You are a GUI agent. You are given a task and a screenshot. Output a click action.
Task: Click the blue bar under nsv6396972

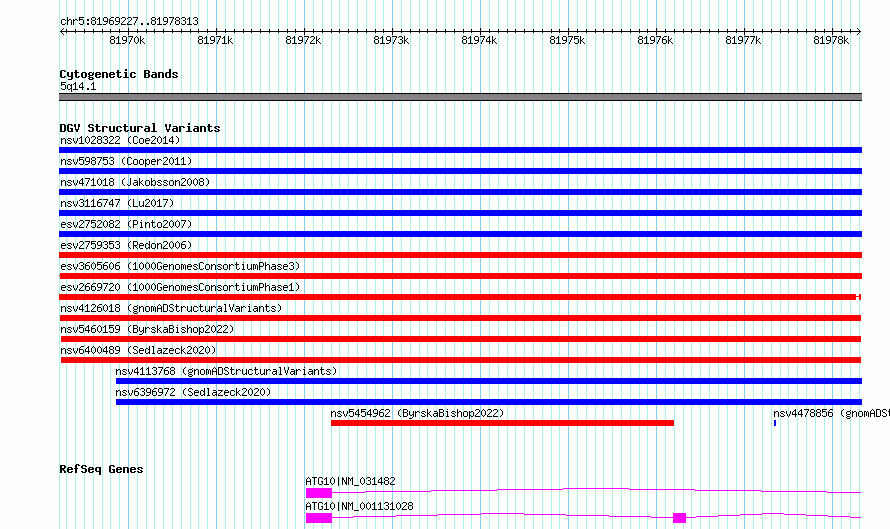(489, 402)
